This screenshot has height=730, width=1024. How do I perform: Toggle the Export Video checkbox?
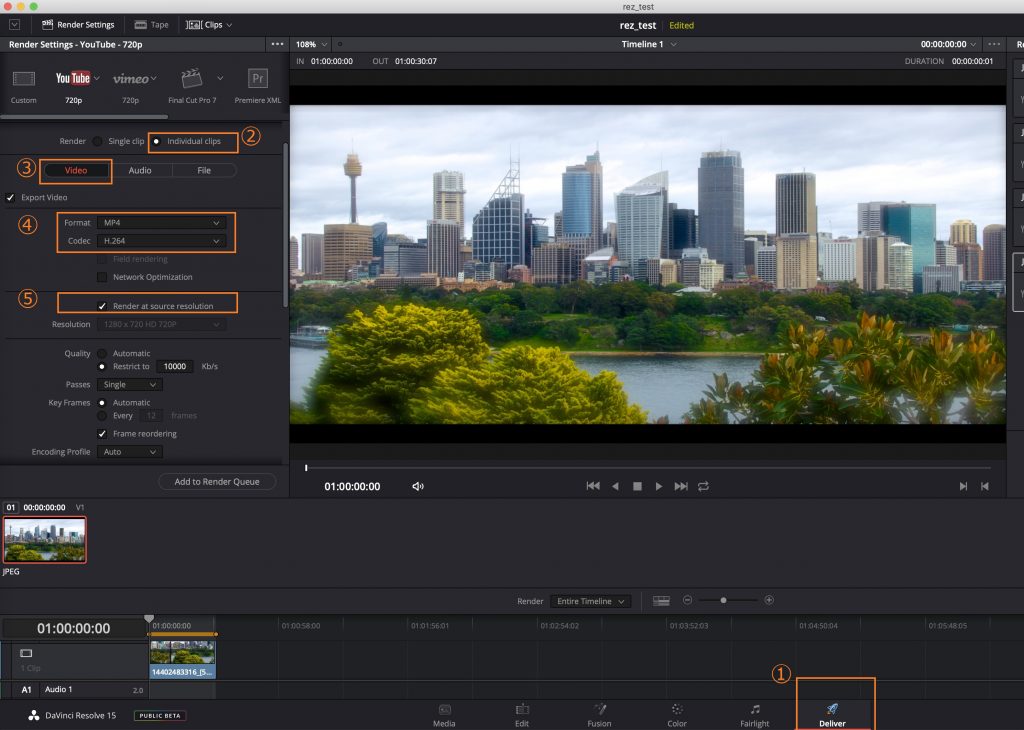tap(10, 197)
